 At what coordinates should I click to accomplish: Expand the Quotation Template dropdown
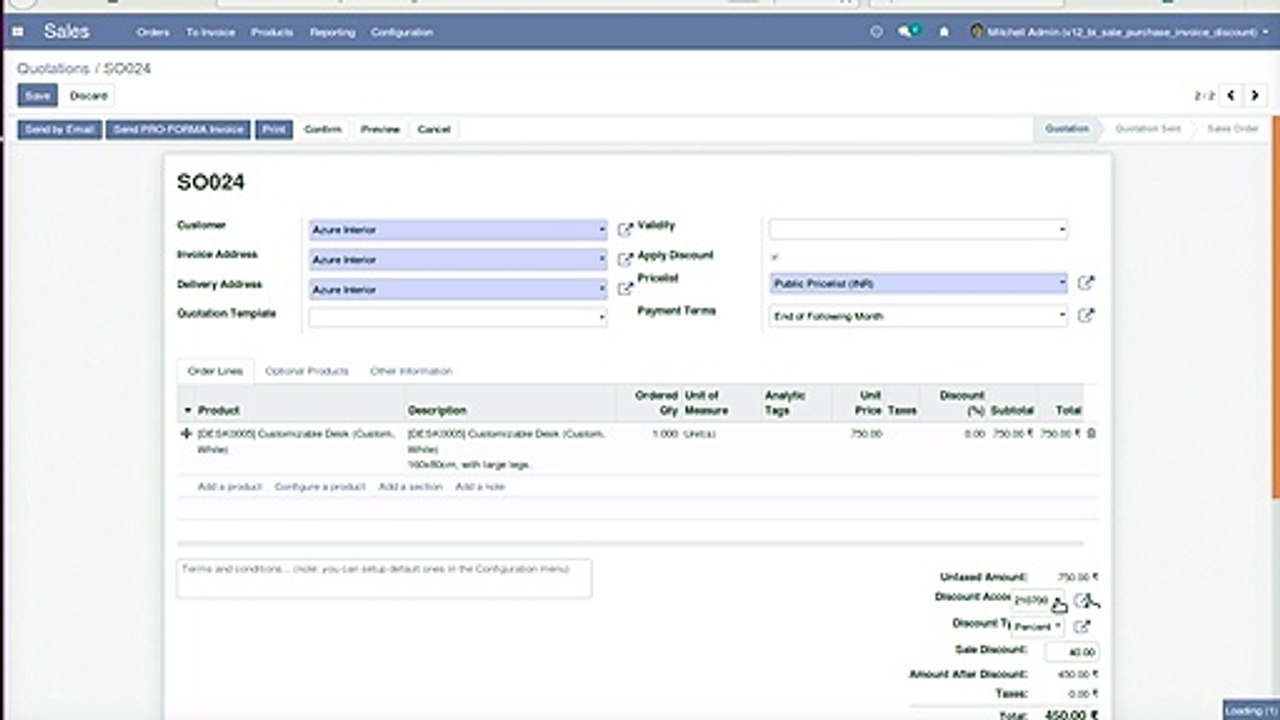(602, 317)
